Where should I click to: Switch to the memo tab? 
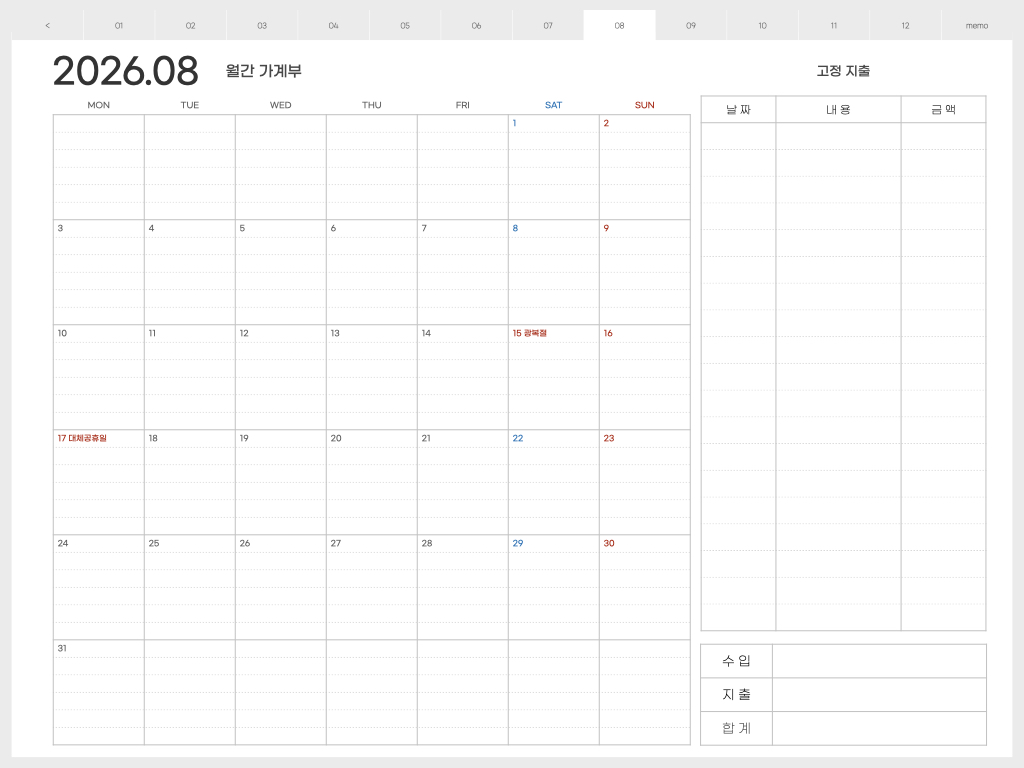pyautogui.click(x=977, y=25)
